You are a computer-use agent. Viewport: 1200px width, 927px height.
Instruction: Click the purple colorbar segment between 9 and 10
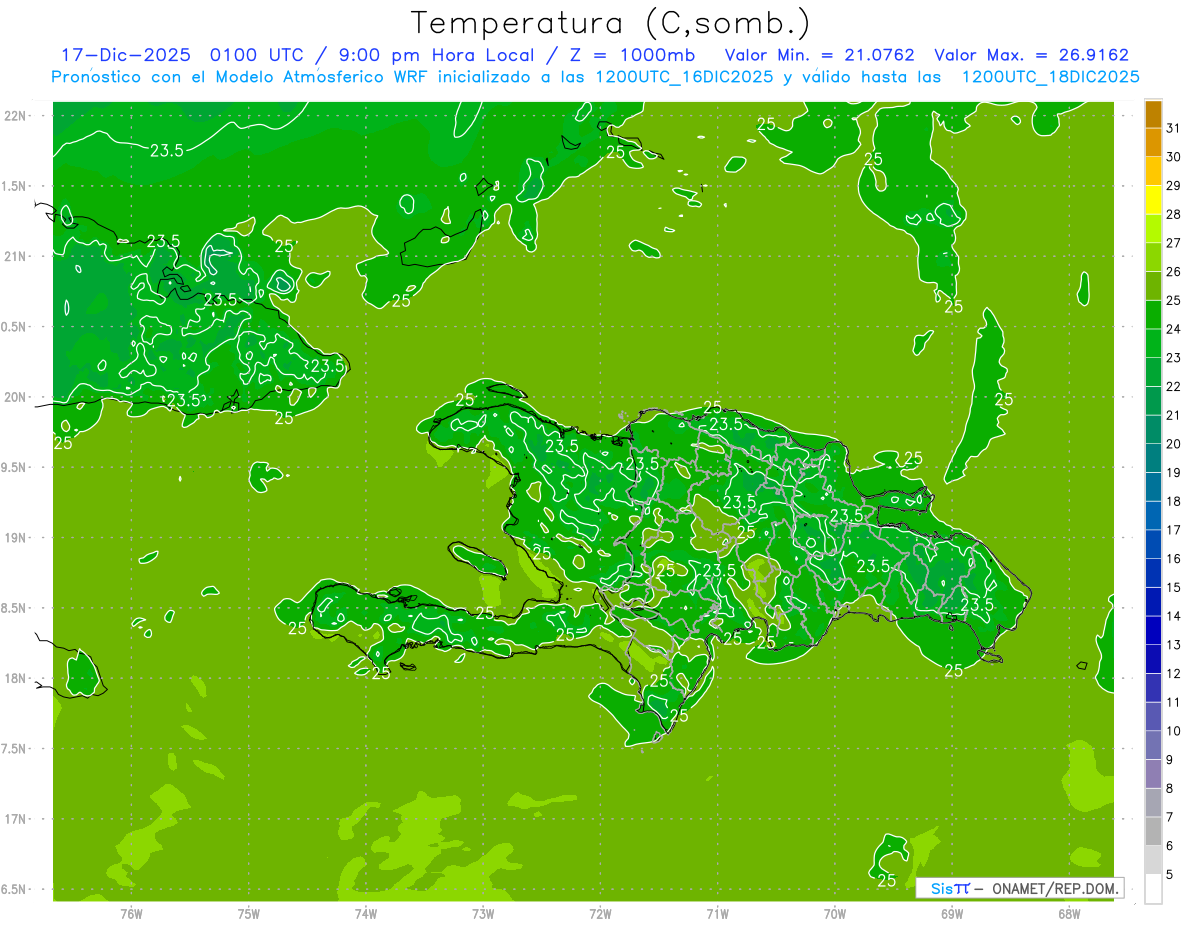click(x=1153, y=745)
